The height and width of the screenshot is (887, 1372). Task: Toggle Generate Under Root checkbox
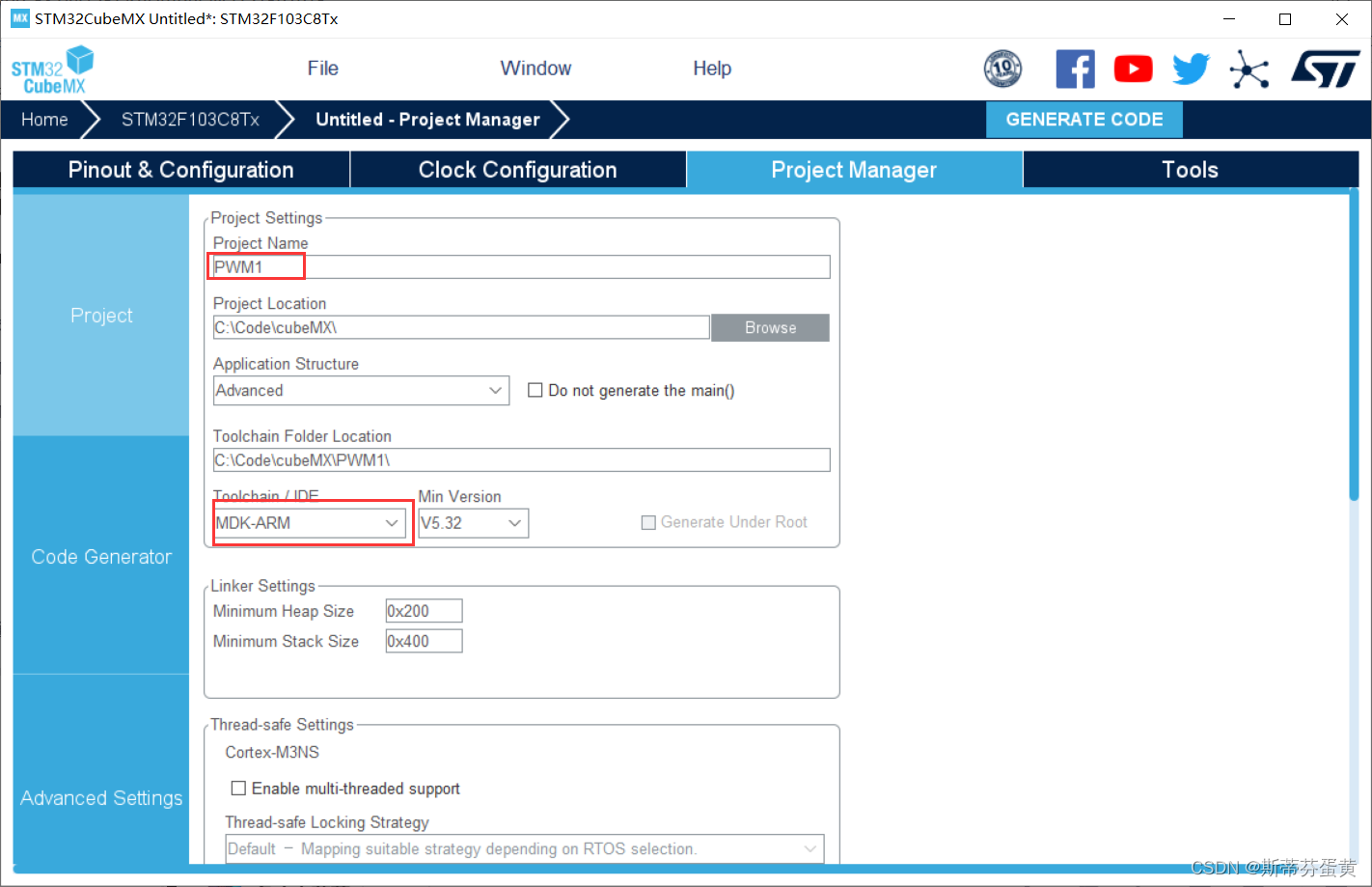pyautogui.click(x=648, y=522)
